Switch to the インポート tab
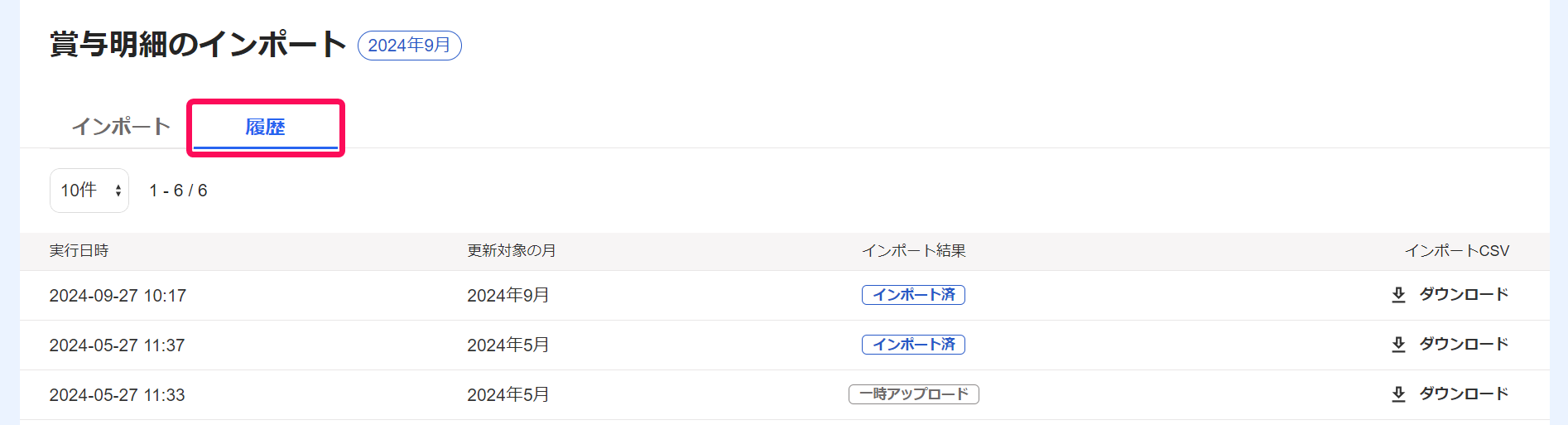 (x=121, y=127)
